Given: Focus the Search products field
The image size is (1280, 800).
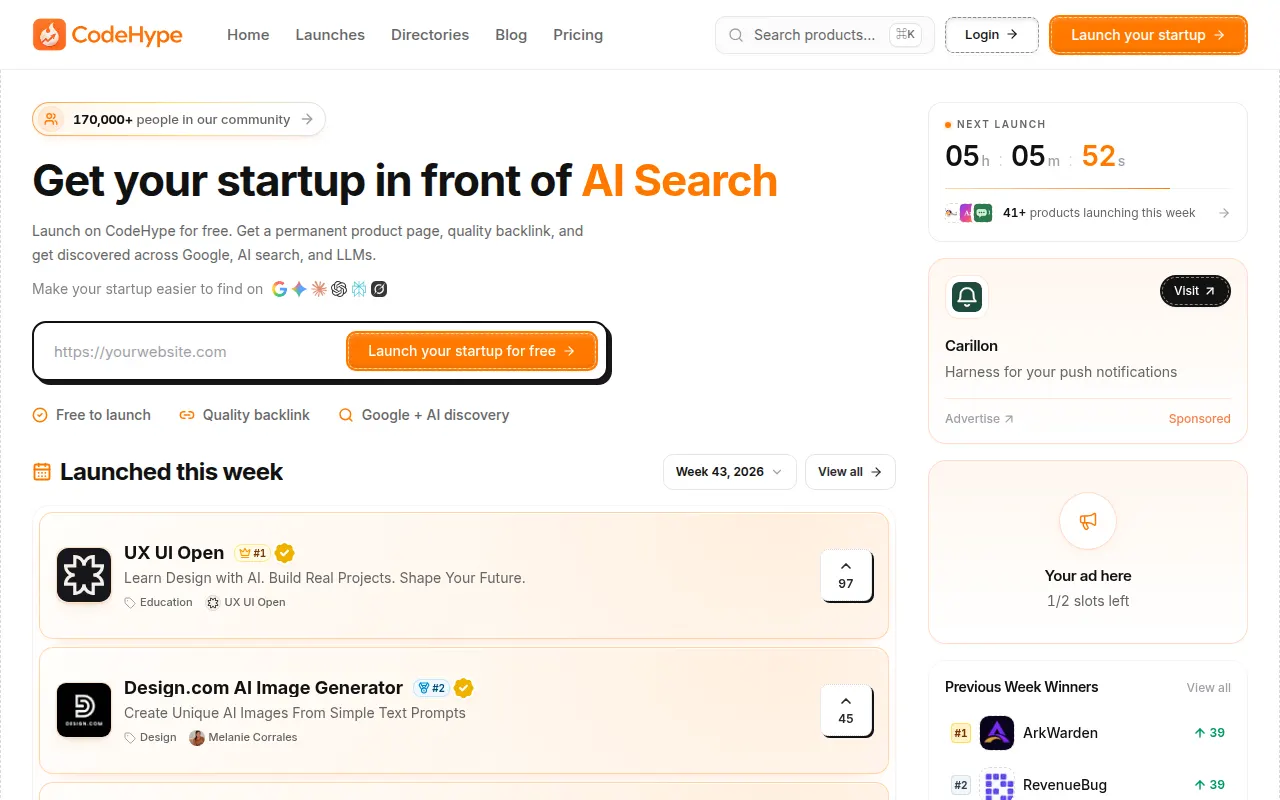Looking at the screenshot, I should tap(825, 35).
